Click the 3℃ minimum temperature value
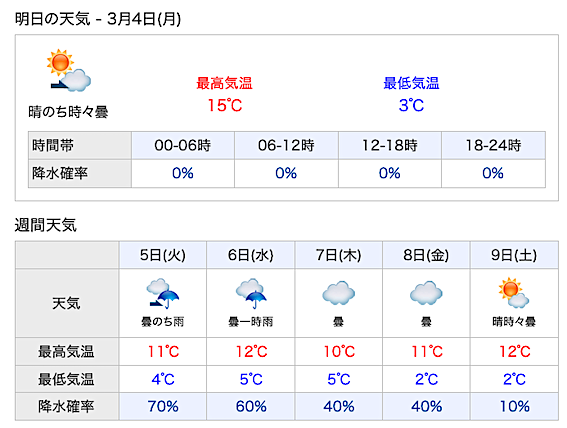This screenshot has height=428, width=567. (411, 105)
